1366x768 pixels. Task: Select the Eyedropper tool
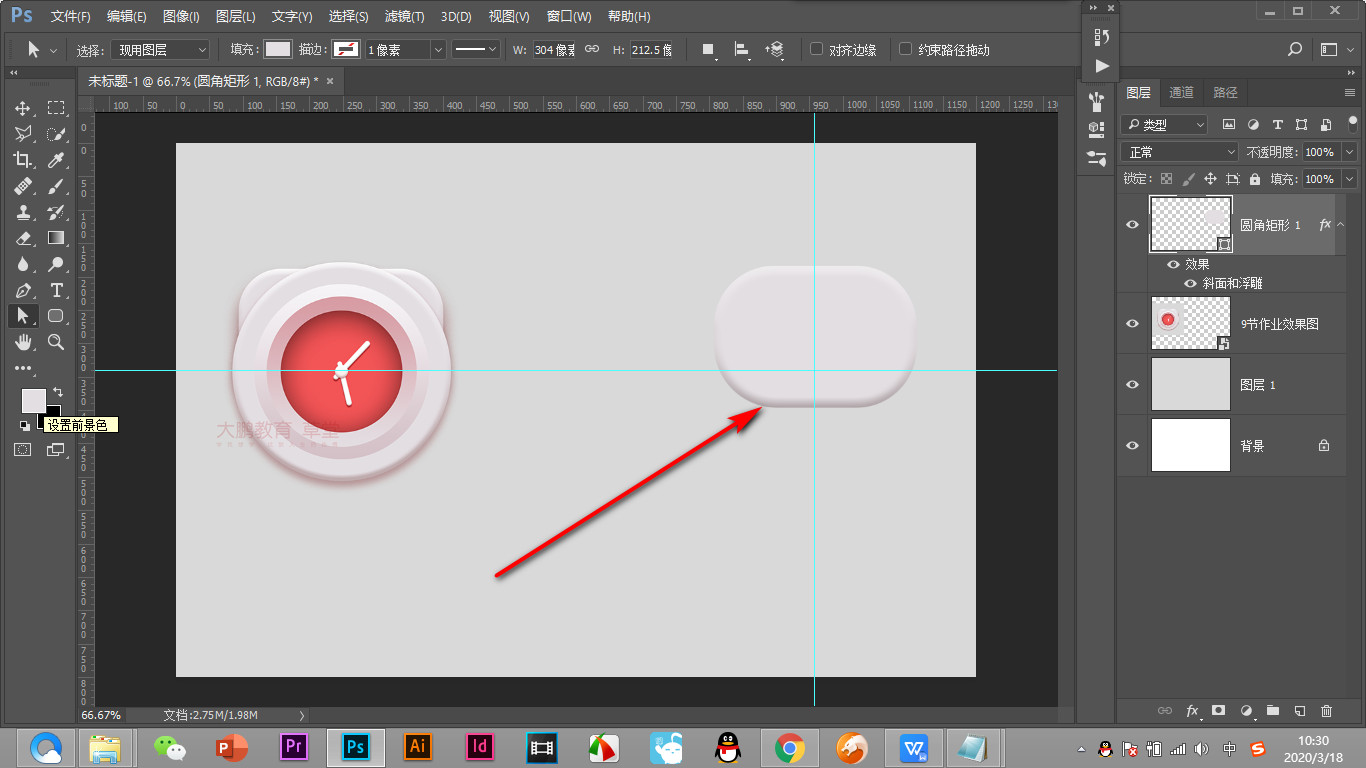pyautogui.click(x=56, y=160)
